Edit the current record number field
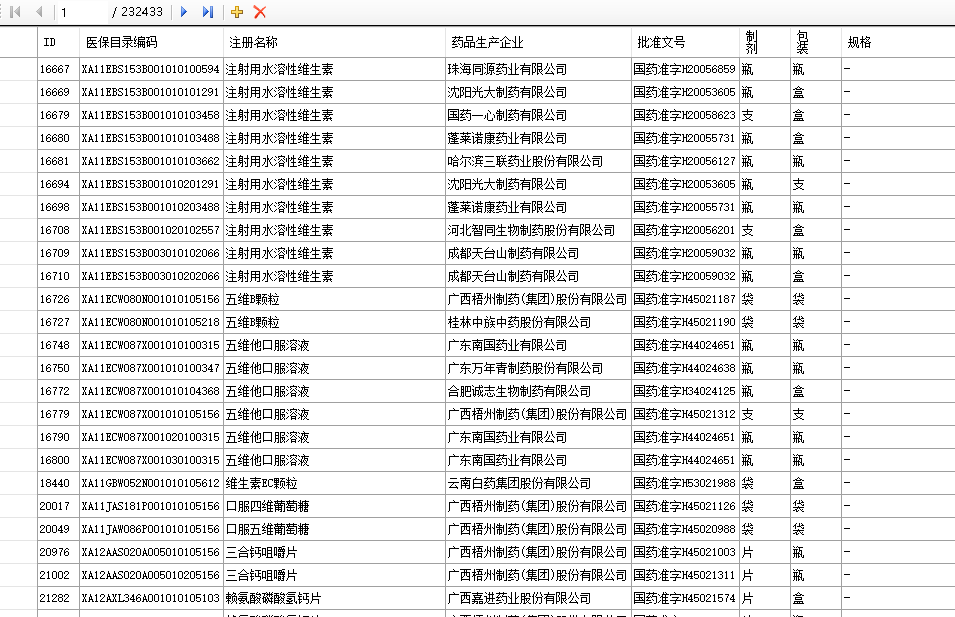Image resolution: width=955 pixels, height=617 pixels. point(82,12)
